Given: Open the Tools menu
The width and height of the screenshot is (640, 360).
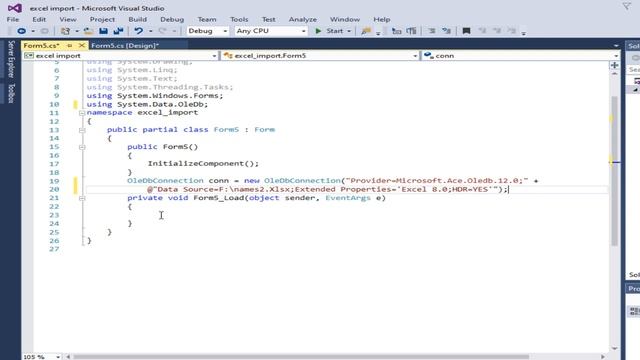Looking at the screenshot, I should coord(239,19).
